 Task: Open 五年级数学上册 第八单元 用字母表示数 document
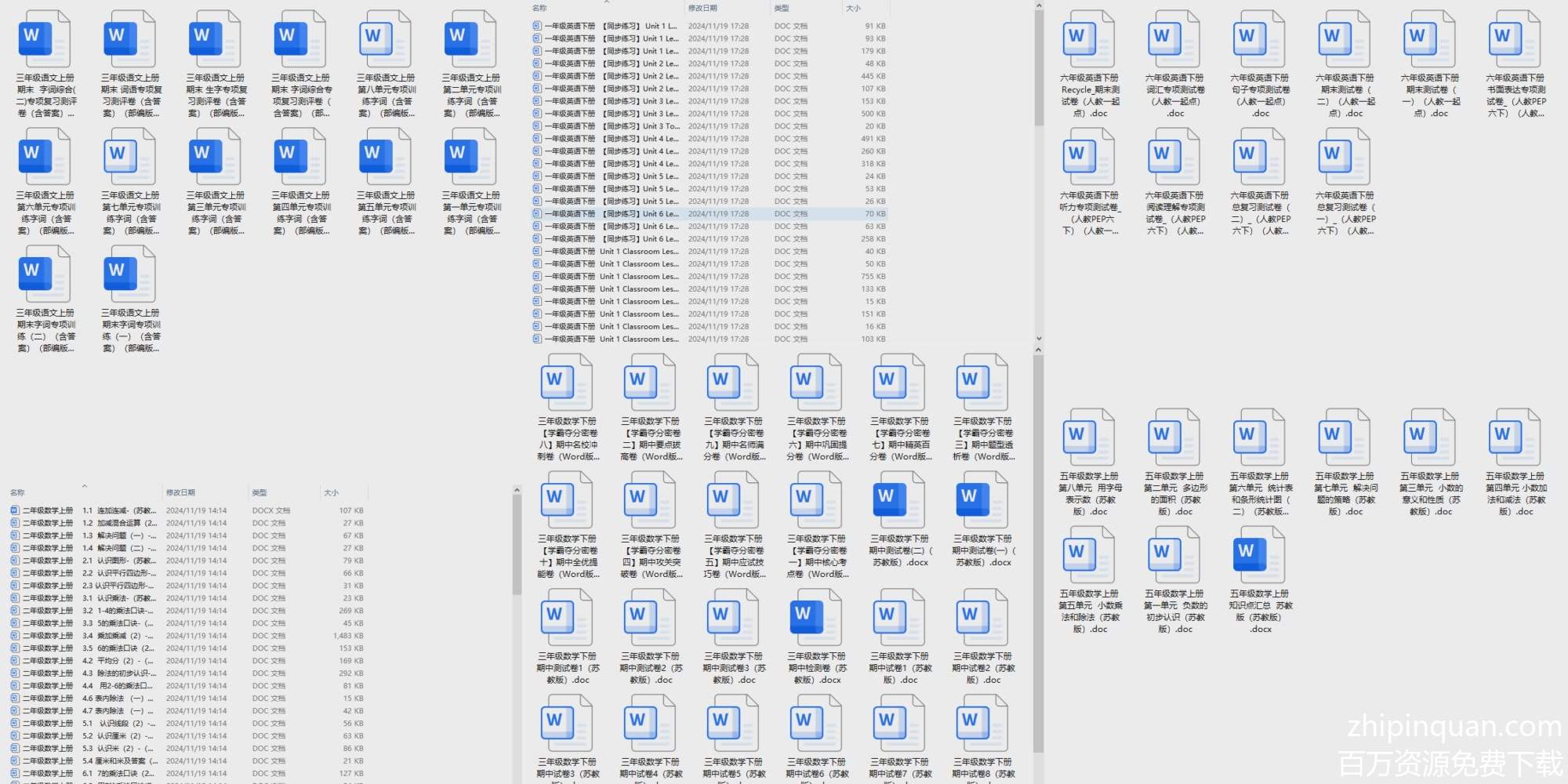(x=1088, y=438)
